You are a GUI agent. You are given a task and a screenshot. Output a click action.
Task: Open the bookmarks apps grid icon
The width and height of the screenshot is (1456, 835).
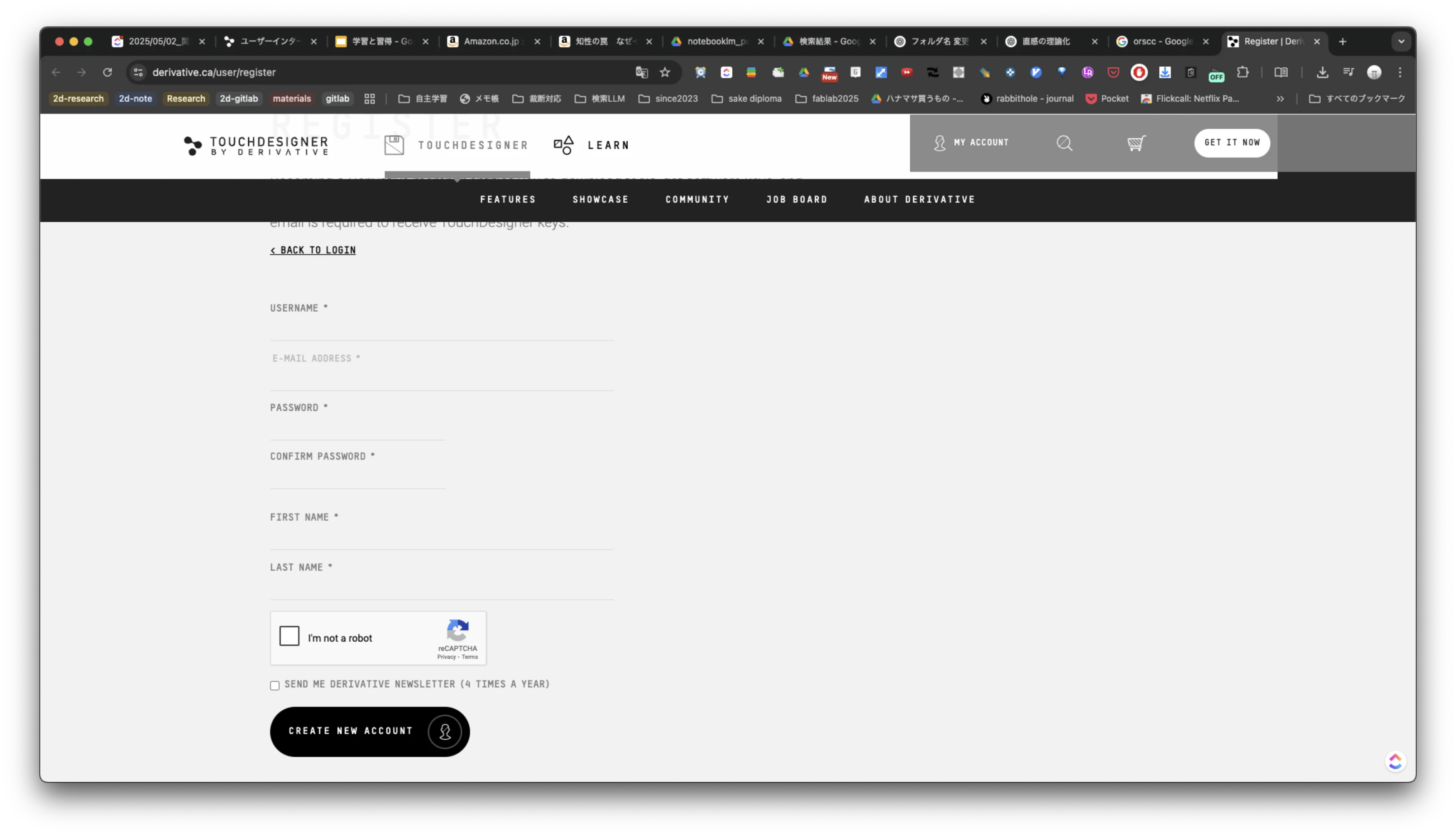coord(369,98)
